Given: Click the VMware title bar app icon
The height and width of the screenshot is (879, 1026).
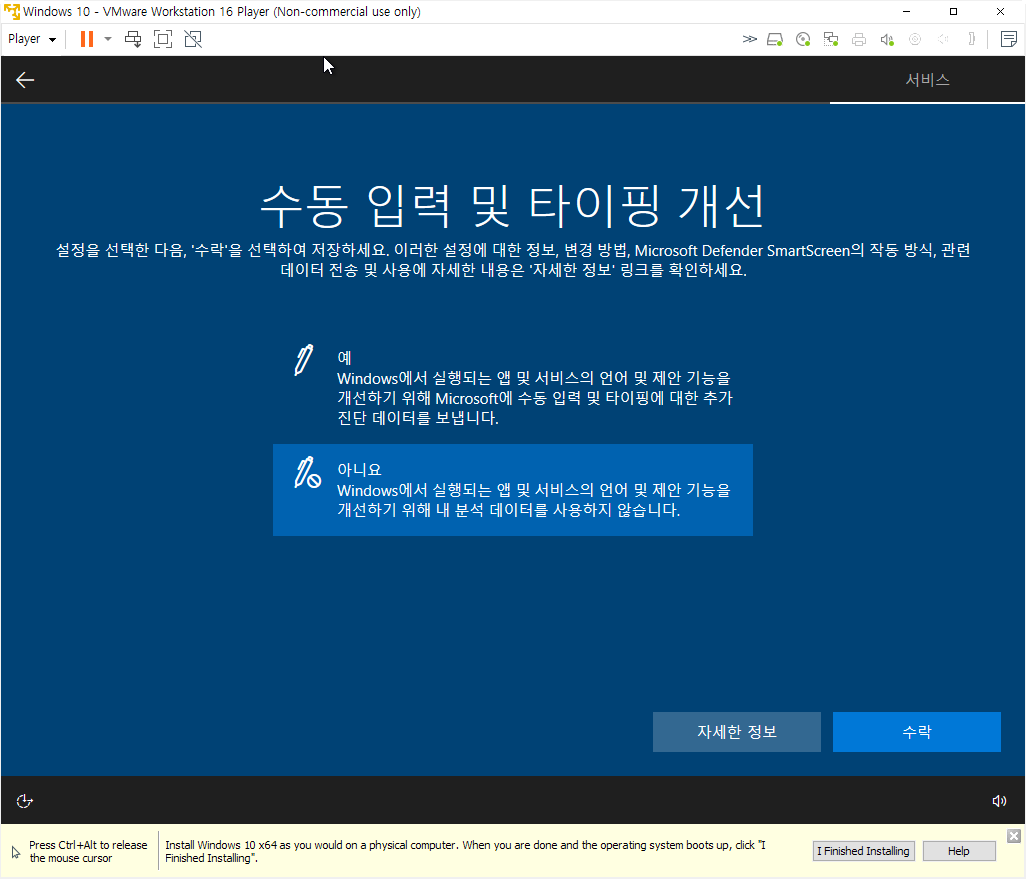Looking at the screenshot, I should [x=12, y=12].
